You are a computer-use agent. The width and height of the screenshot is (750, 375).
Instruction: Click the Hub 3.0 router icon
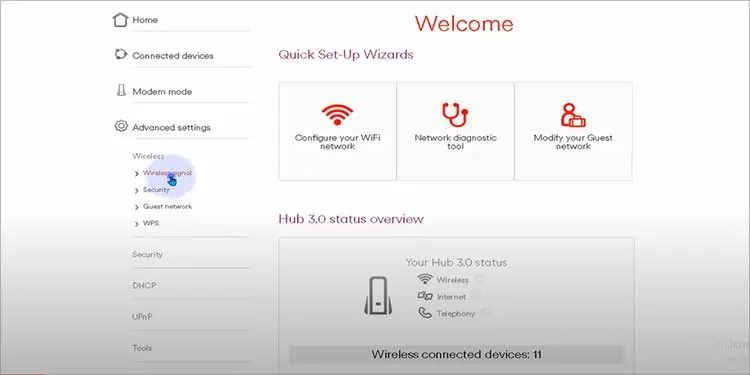click(x=378, y=296)
